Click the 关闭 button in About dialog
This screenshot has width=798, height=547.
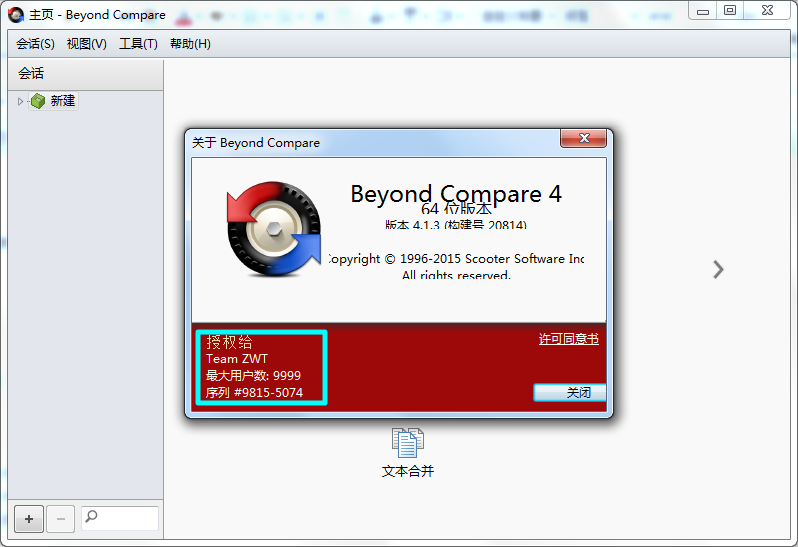click(570, 392)
